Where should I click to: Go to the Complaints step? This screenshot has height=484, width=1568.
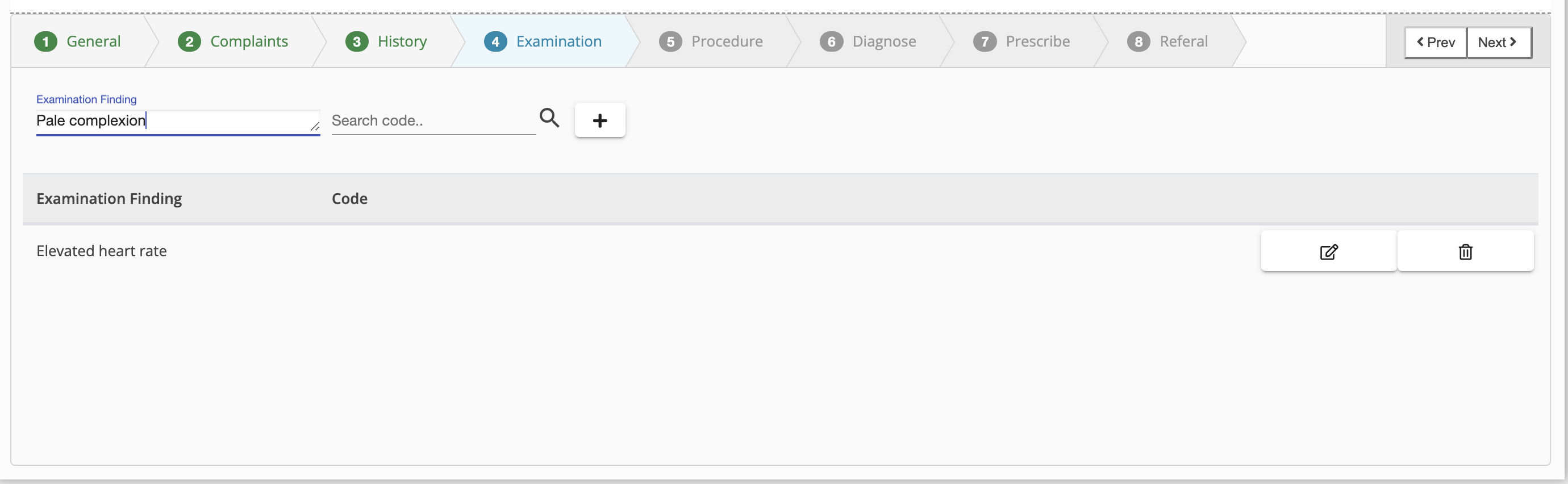(x=248, y=41)
